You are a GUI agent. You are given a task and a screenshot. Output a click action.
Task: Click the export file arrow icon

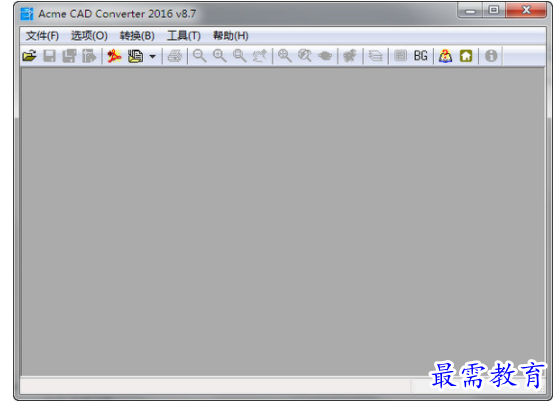[89, 56]
